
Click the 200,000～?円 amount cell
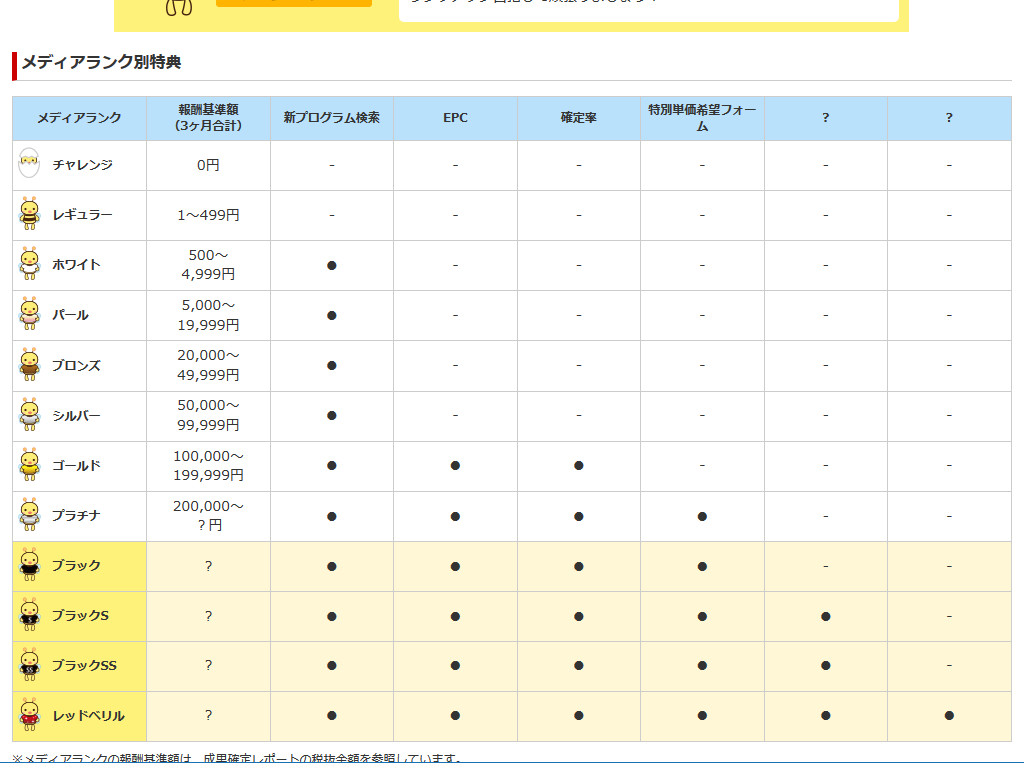[208, 515]
